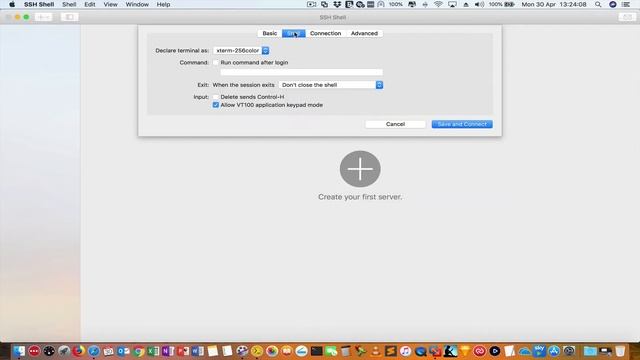Image resolution: width=640 pixels, height=360 pixels.
Task: Open the SSH Shell application menu
Action: (x=39, y=4)
